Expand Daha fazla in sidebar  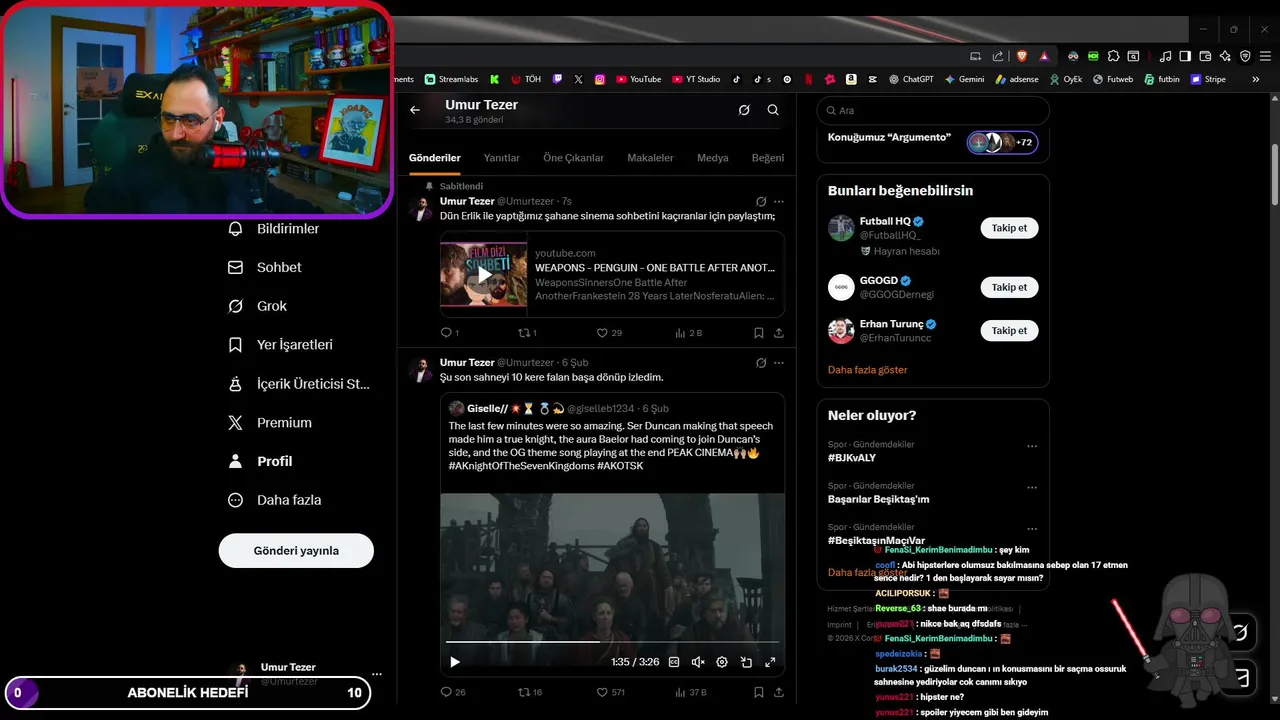tap(275, 500)
